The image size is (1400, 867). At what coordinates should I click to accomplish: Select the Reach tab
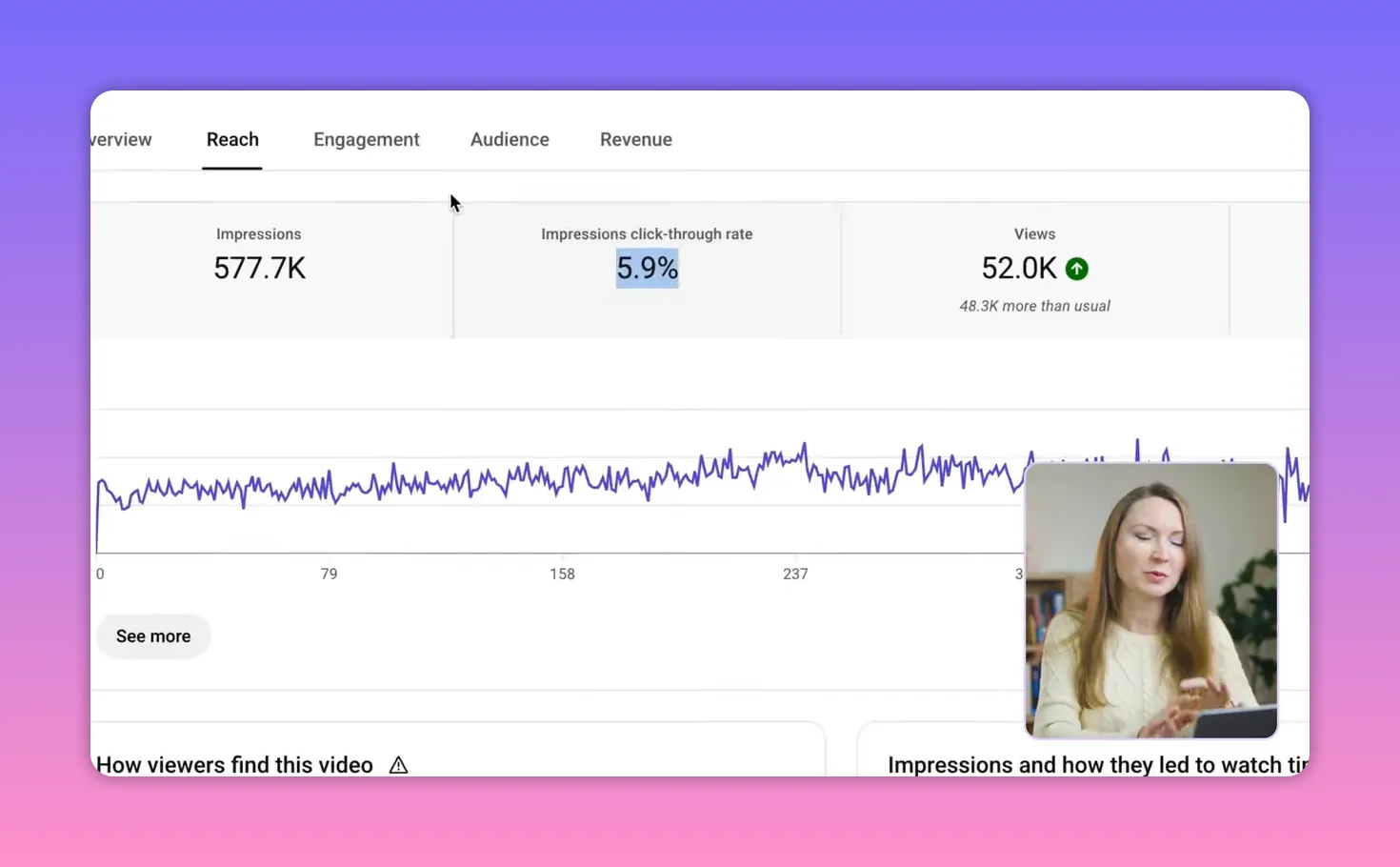(232, 139)
